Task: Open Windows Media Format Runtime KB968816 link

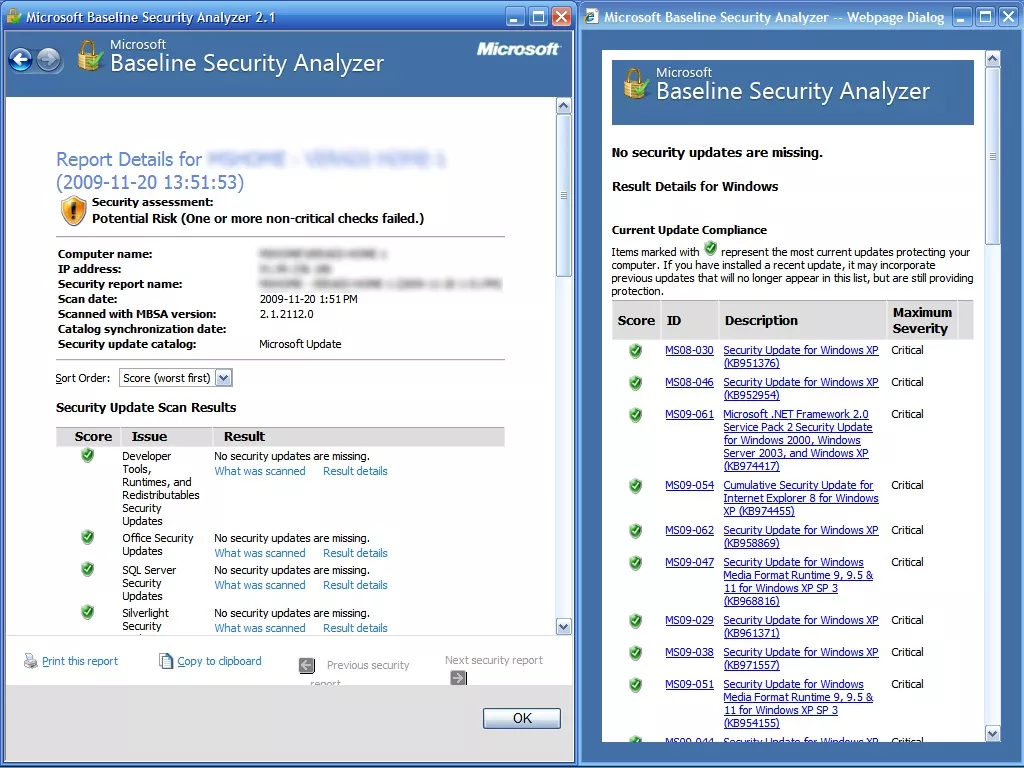Action: pyautogui.click(x=798, y=582)
